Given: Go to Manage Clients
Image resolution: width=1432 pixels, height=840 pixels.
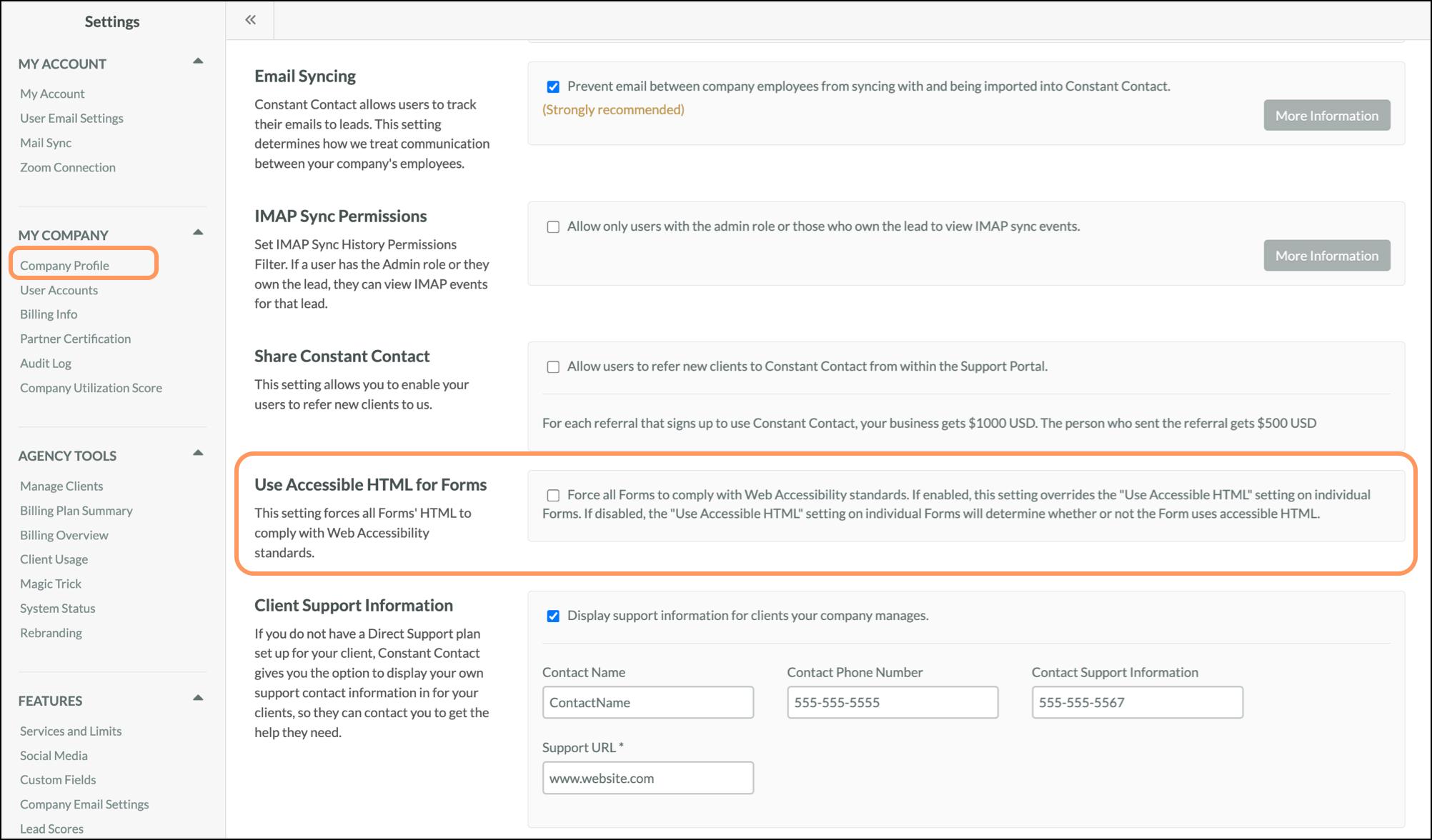Looking at the screenshot, I should pyautogui.click(x=61, y=486).
